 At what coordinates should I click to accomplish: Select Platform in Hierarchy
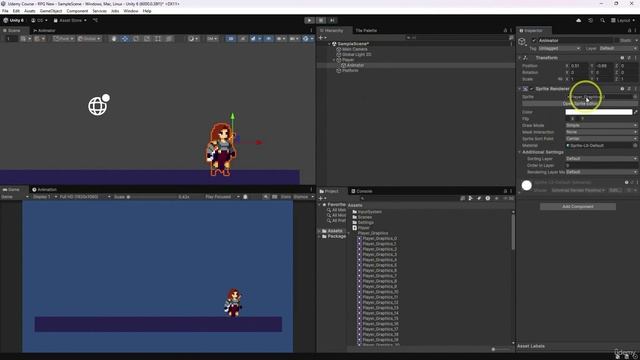350,71
